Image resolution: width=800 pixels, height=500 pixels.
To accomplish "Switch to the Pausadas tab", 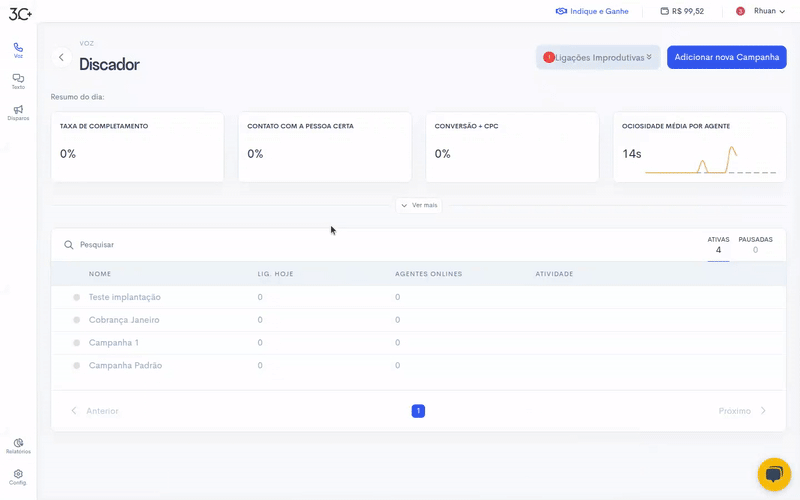I will coord(755,245).
